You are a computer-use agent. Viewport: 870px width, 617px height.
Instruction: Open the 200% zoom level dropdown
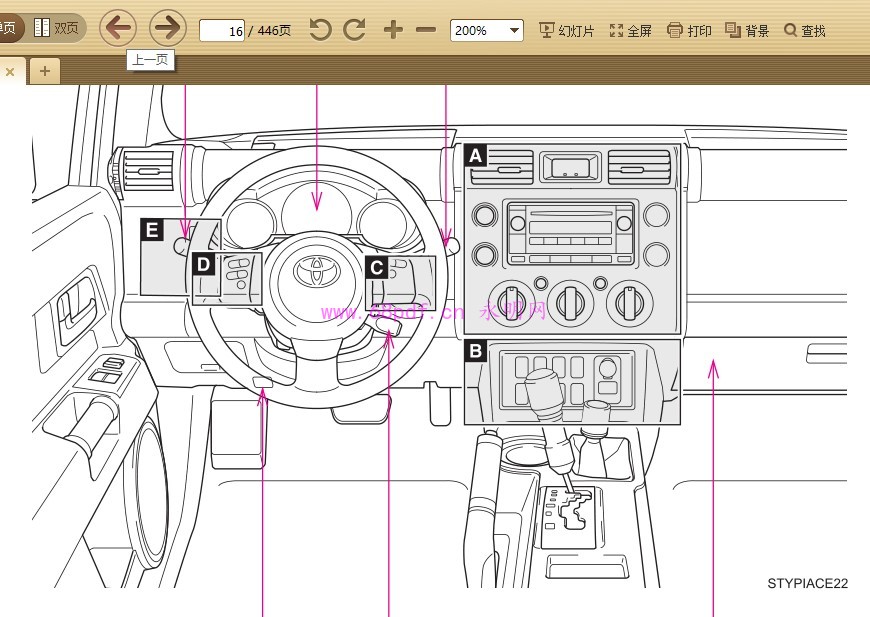coord(487,30)
